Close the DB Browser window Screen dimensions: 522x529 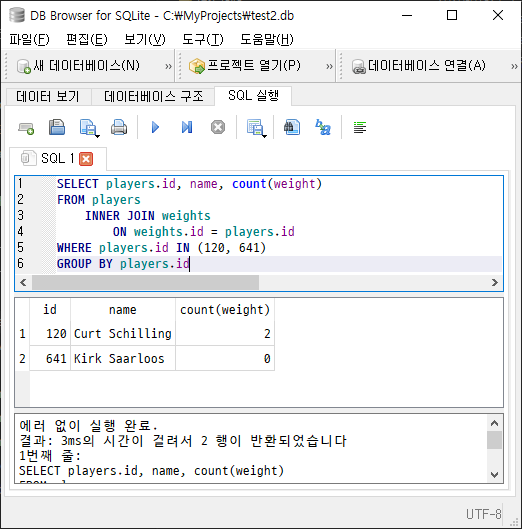[498, 16]
